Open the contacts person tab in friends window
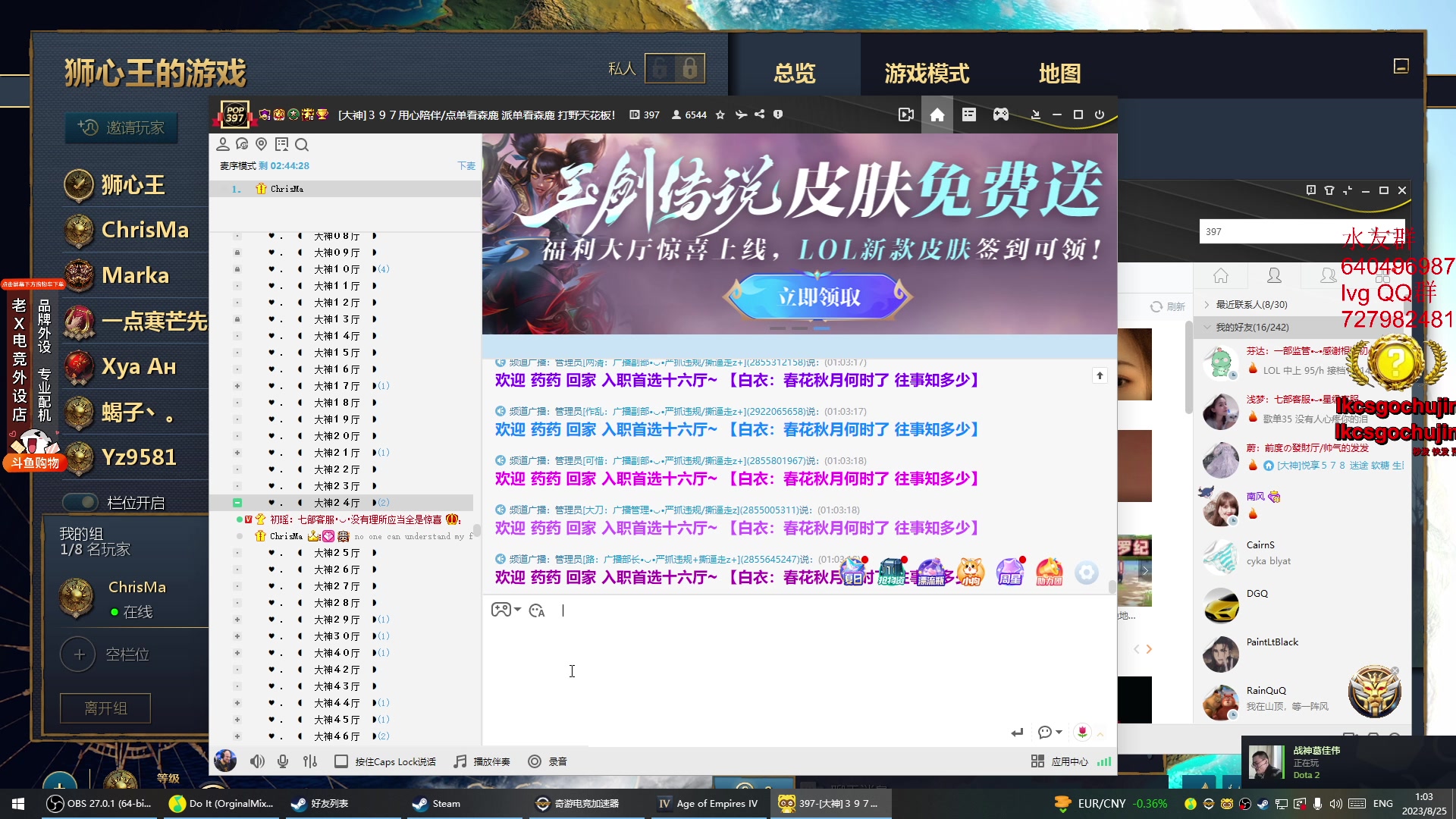This screenshot has height=819, width=1456. pos(1275,276)
